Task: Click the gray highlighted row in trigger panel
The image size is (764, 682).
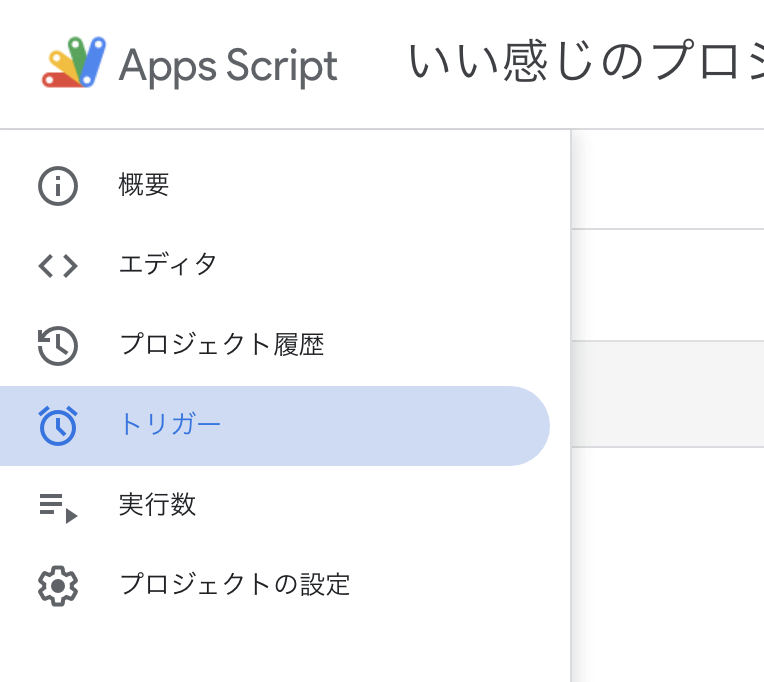Action: coord(667,393)
